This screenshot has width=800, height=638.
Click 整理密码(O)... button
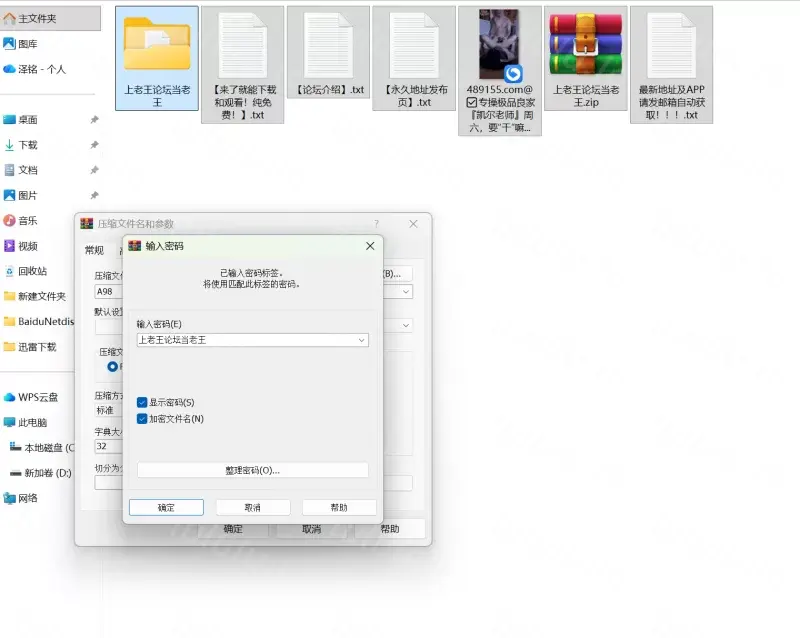(x=253, y=470)
